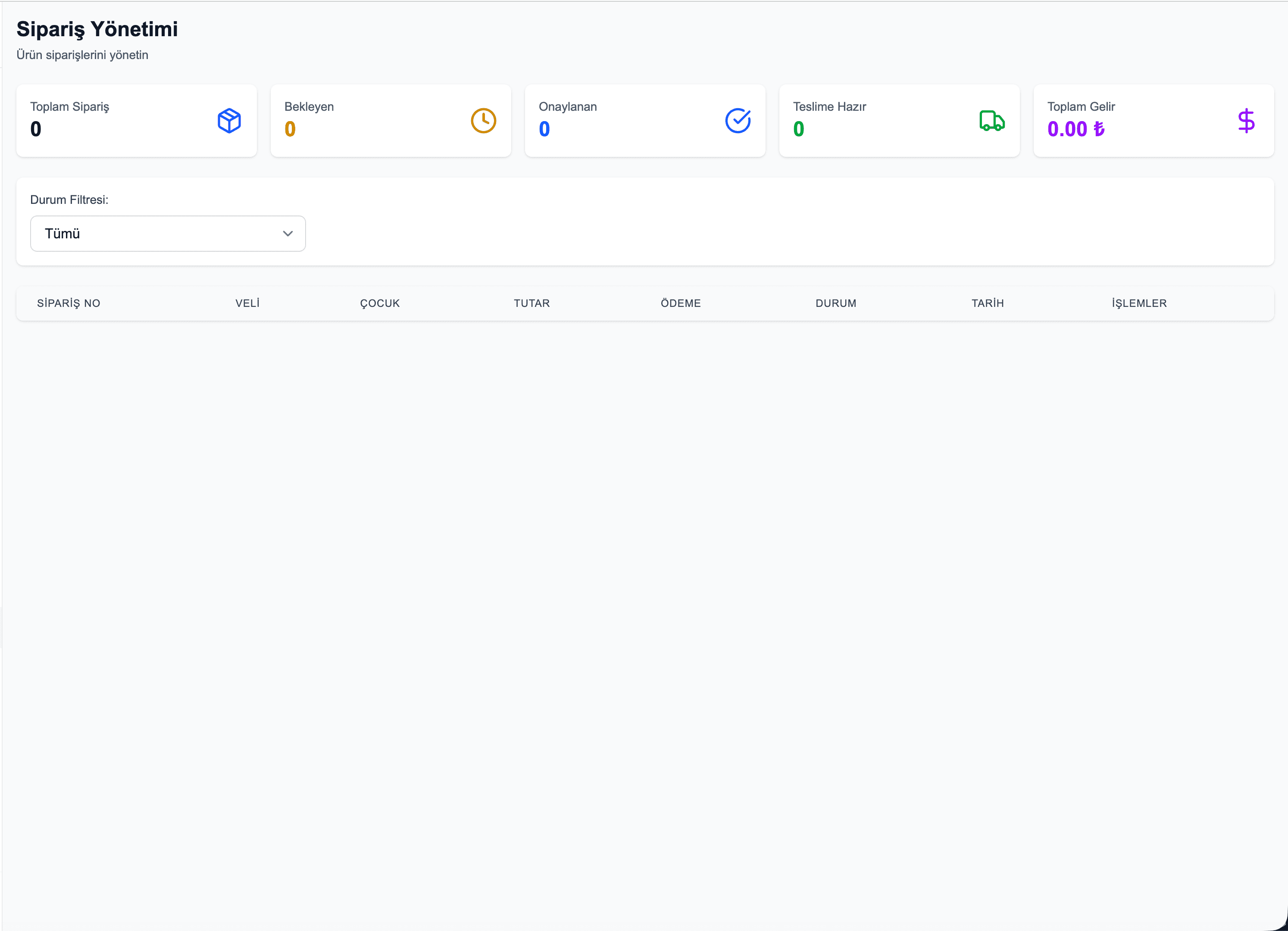Click the VELİ column header
This screenshot has height=931, width=1288.
[x=247, y=303]
